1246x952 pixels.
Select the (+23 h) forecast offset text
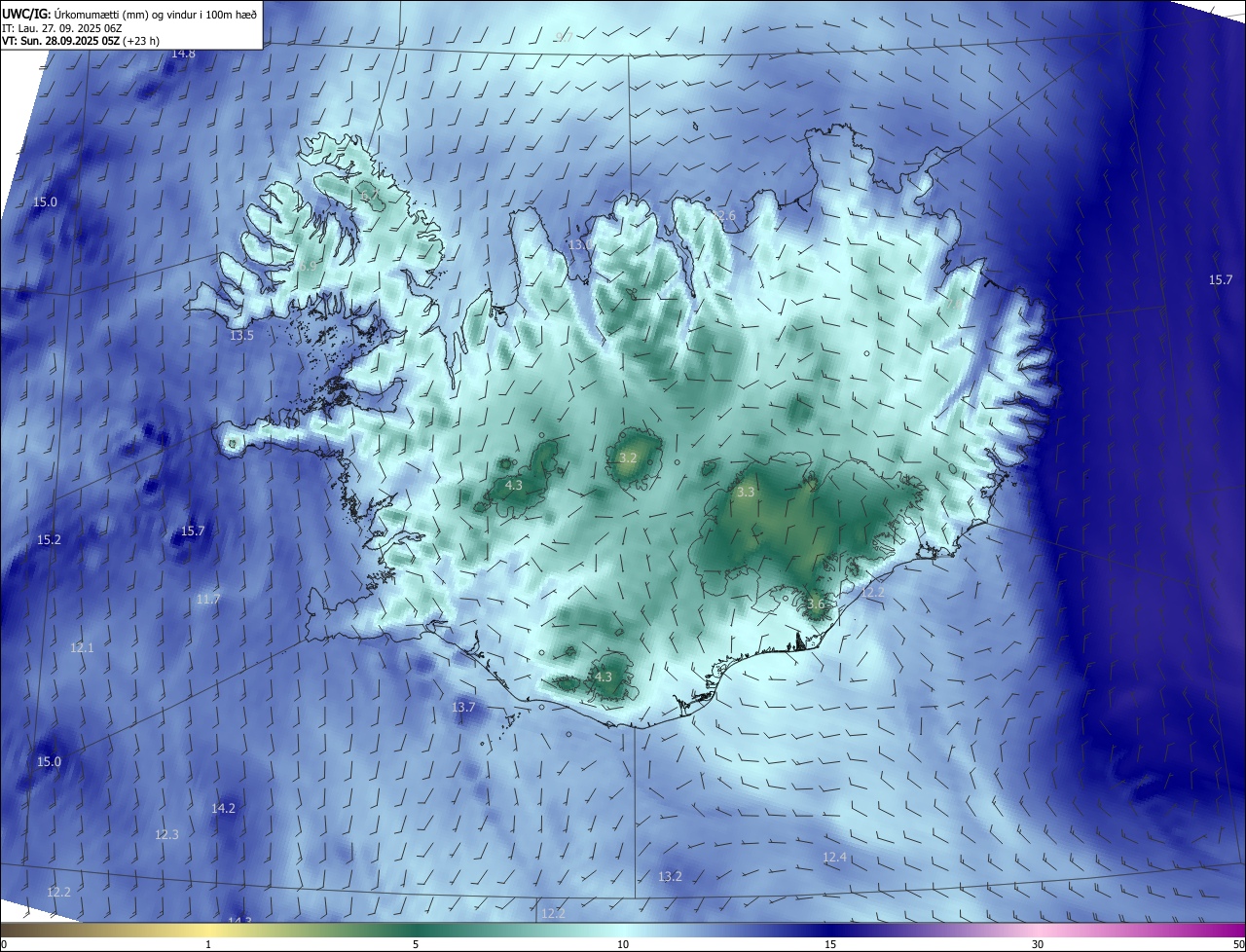[x=142, y=41]
